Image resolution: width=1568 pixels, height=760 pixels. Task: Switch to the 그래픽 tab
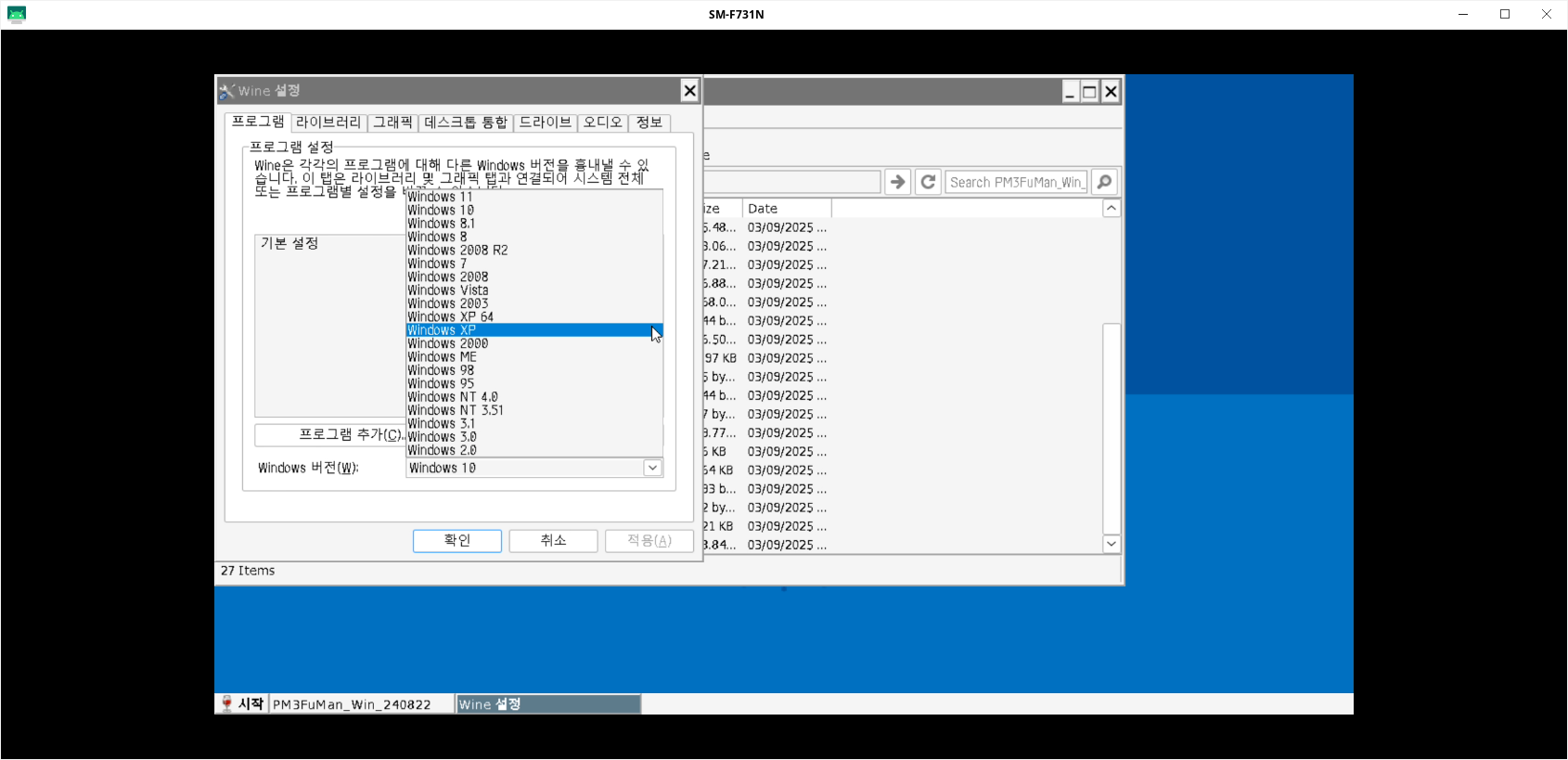pyautogui.click(x=393, y=122)
